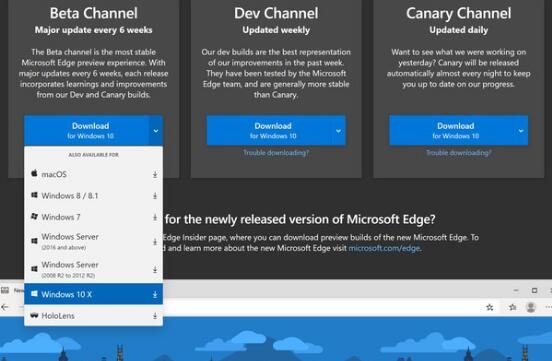The width and height of the screenshot is (552, 361).
Task: Open the Favorites list icon in browser toolbar
Action: tap(513, 307)
